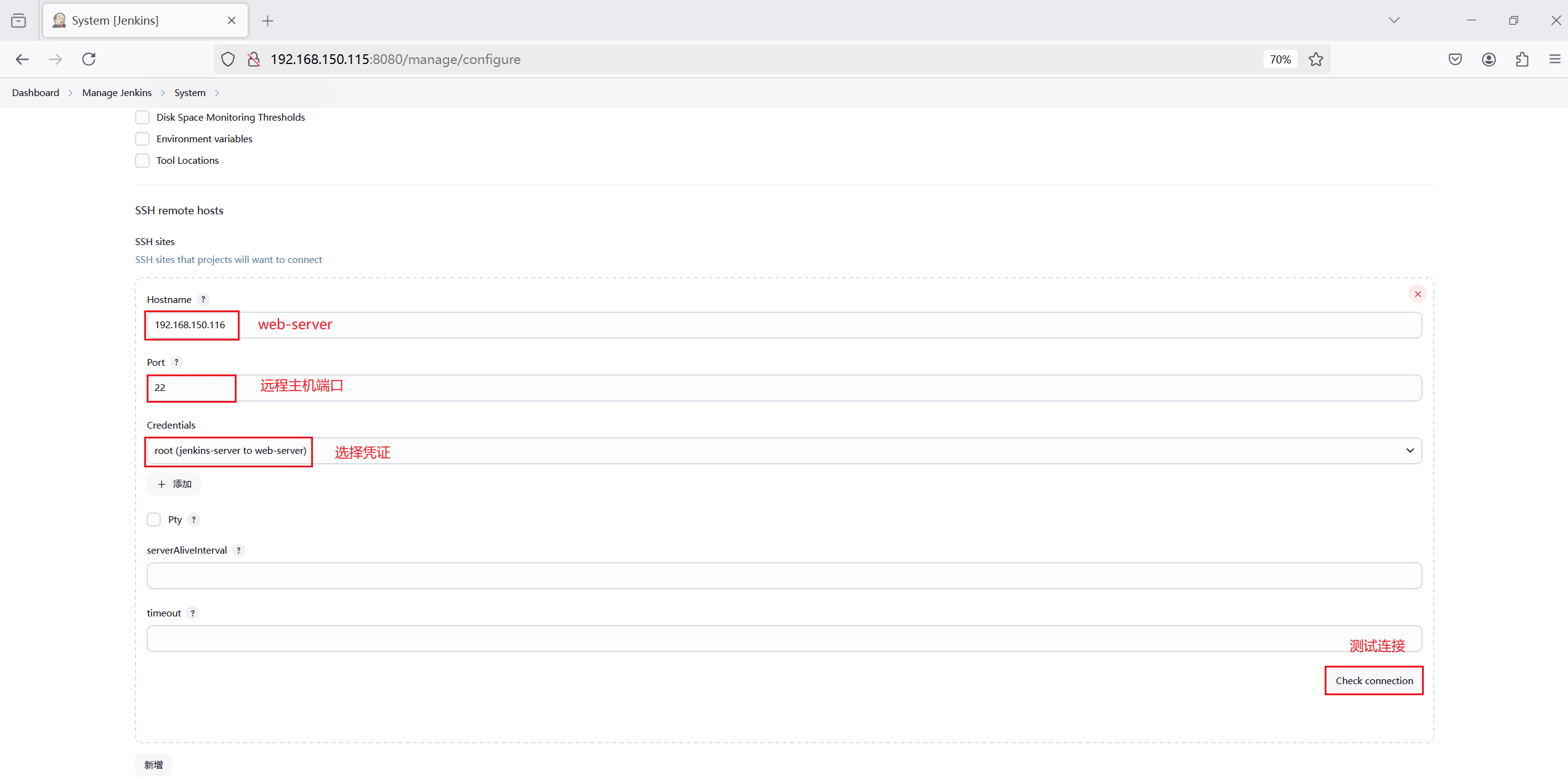Open the Credentials dropdown
Screen dimensions: 1568x779
point(784,451)
